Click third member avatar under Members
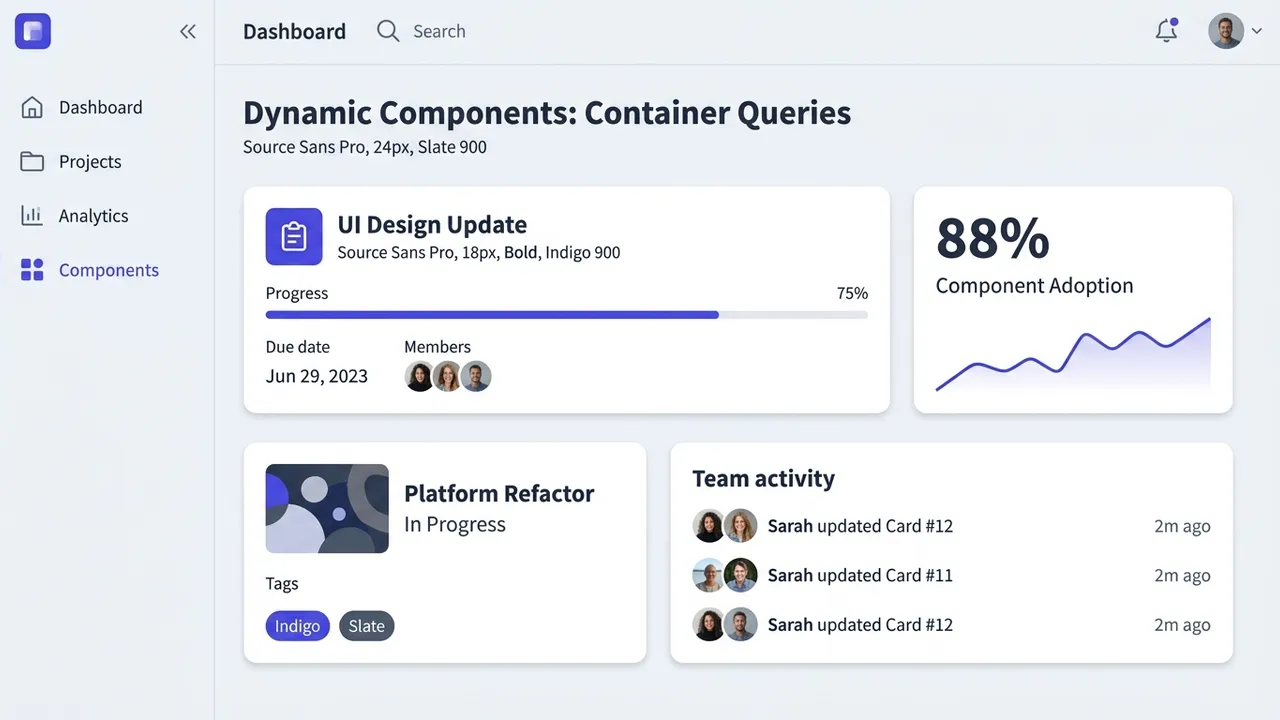The image size is (1280, 720). click(476, 377)
